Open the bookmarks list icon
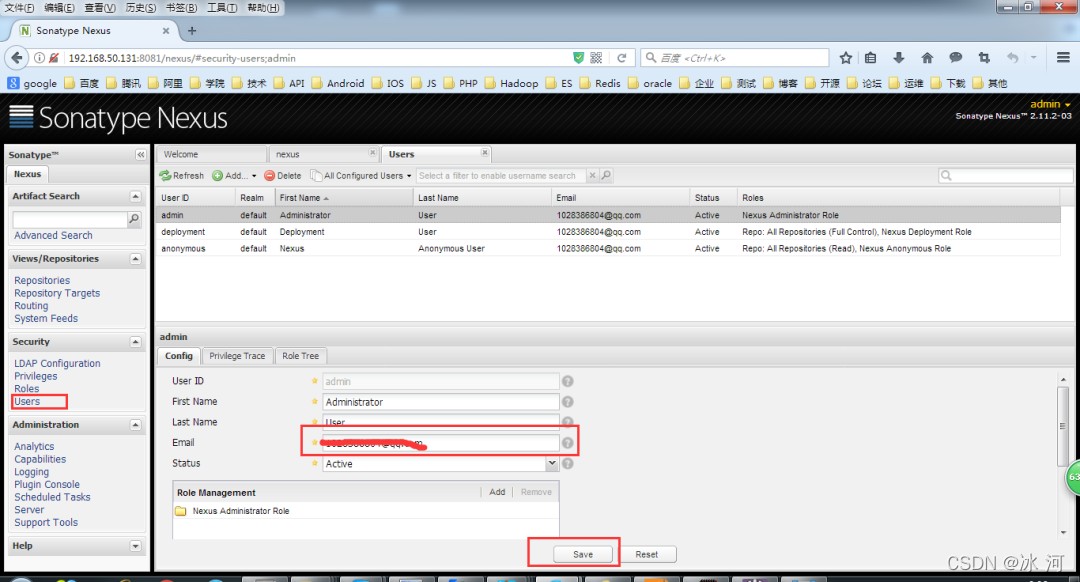This screenshot has height=582, width=1080. coord(871,58)
